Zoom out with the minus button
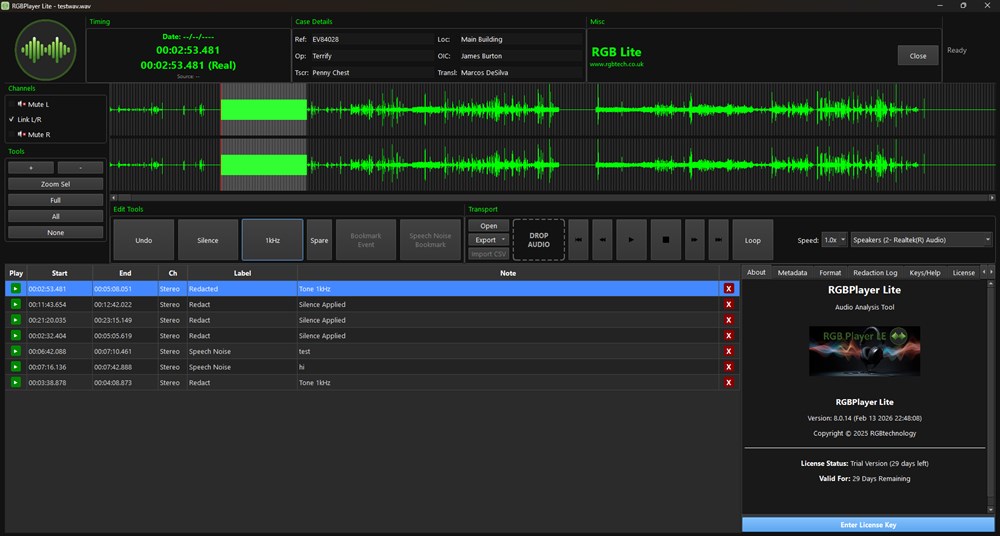Screen dimensions: 1000x536 [x=80, y=168]
